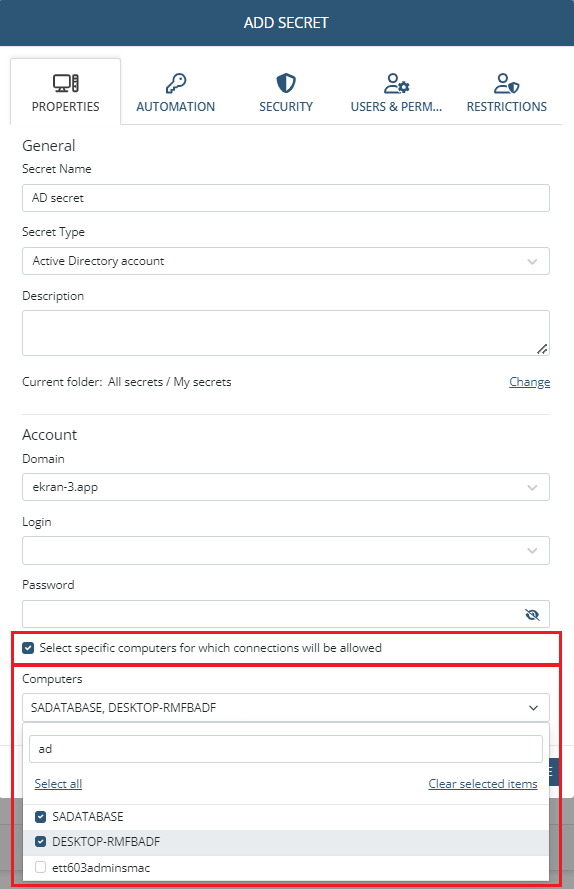Disable select specific computers checkbox
This screenshot has width=574, height=889.
(x=28, y=647)
